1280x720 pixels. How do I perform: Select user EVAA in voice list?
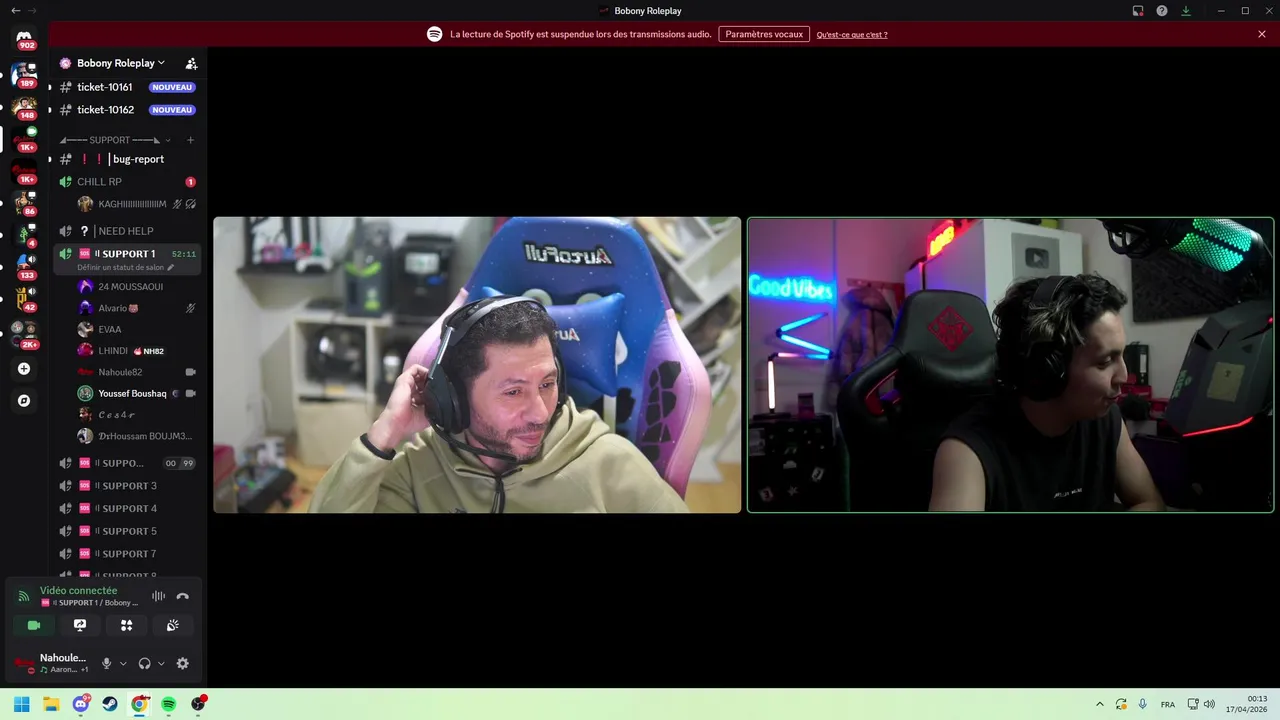click(137, 329)
